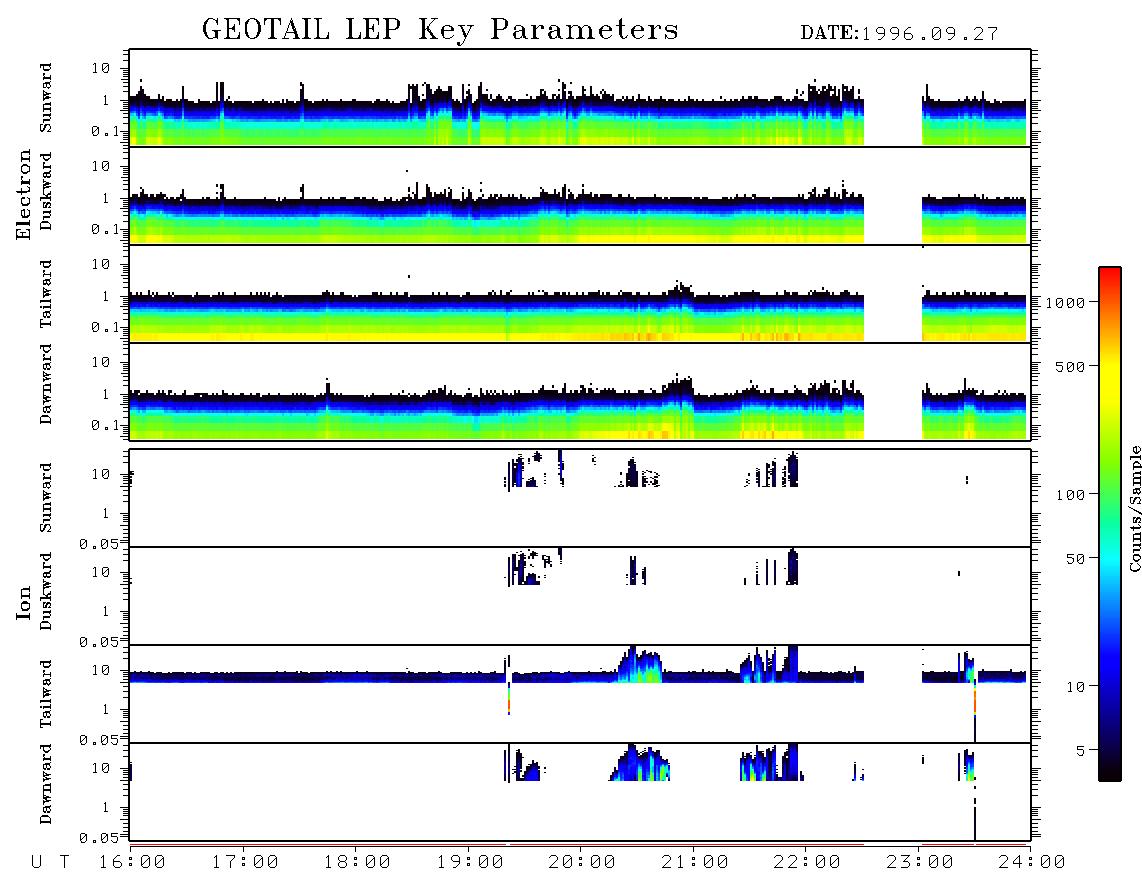Click the Electron group axis label
The image size is (1142, 880).
(24, 194)
